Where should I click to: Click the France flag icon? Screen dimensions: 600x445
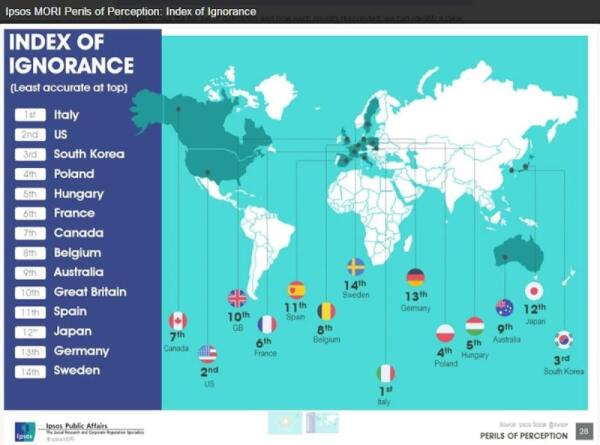click(x=267, y=324)
